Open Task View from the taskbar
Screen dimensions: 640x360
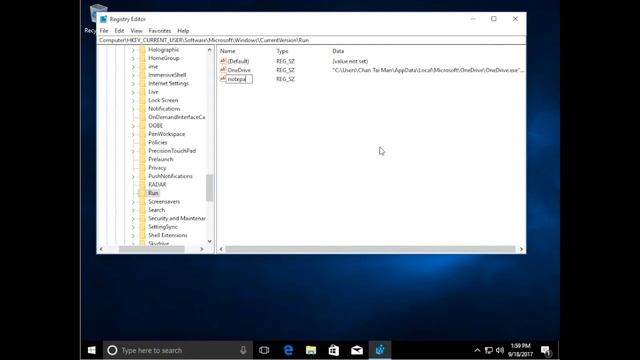point(264,350)
